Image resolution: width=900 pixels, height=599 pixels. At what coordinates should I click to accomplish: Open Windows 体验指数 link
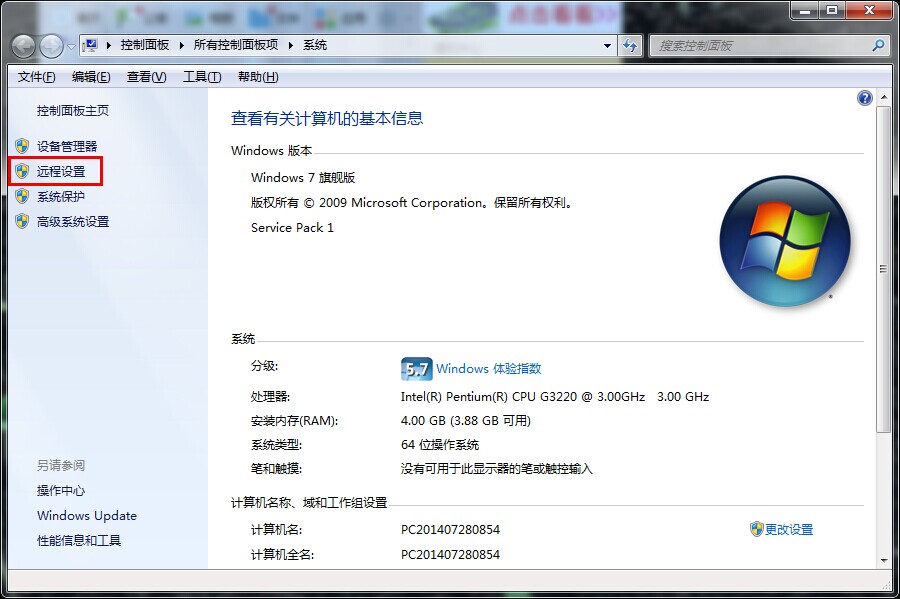(x=488, y=369)
